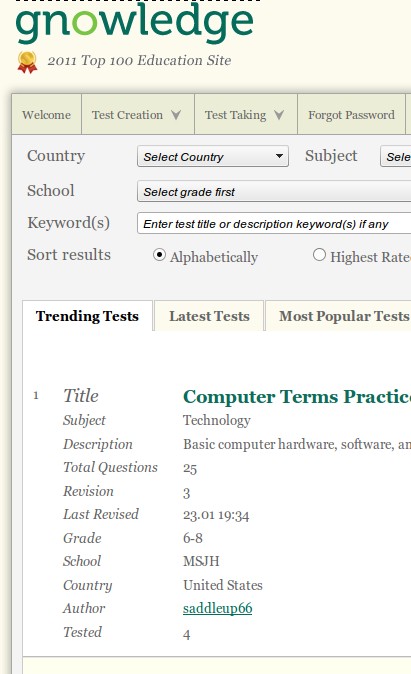Select the Highest Rated sort option
This screenshot has width=411, height=674.
click(x=319, y=255)
